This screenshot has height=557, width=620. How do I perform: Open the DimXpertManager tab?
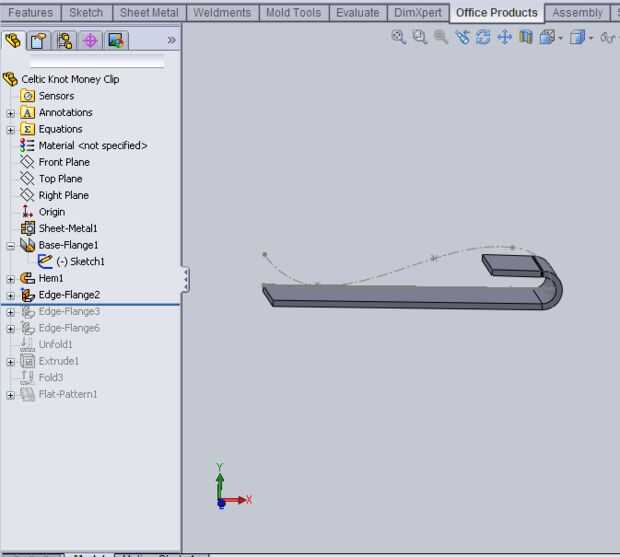[x=90, y=40]
